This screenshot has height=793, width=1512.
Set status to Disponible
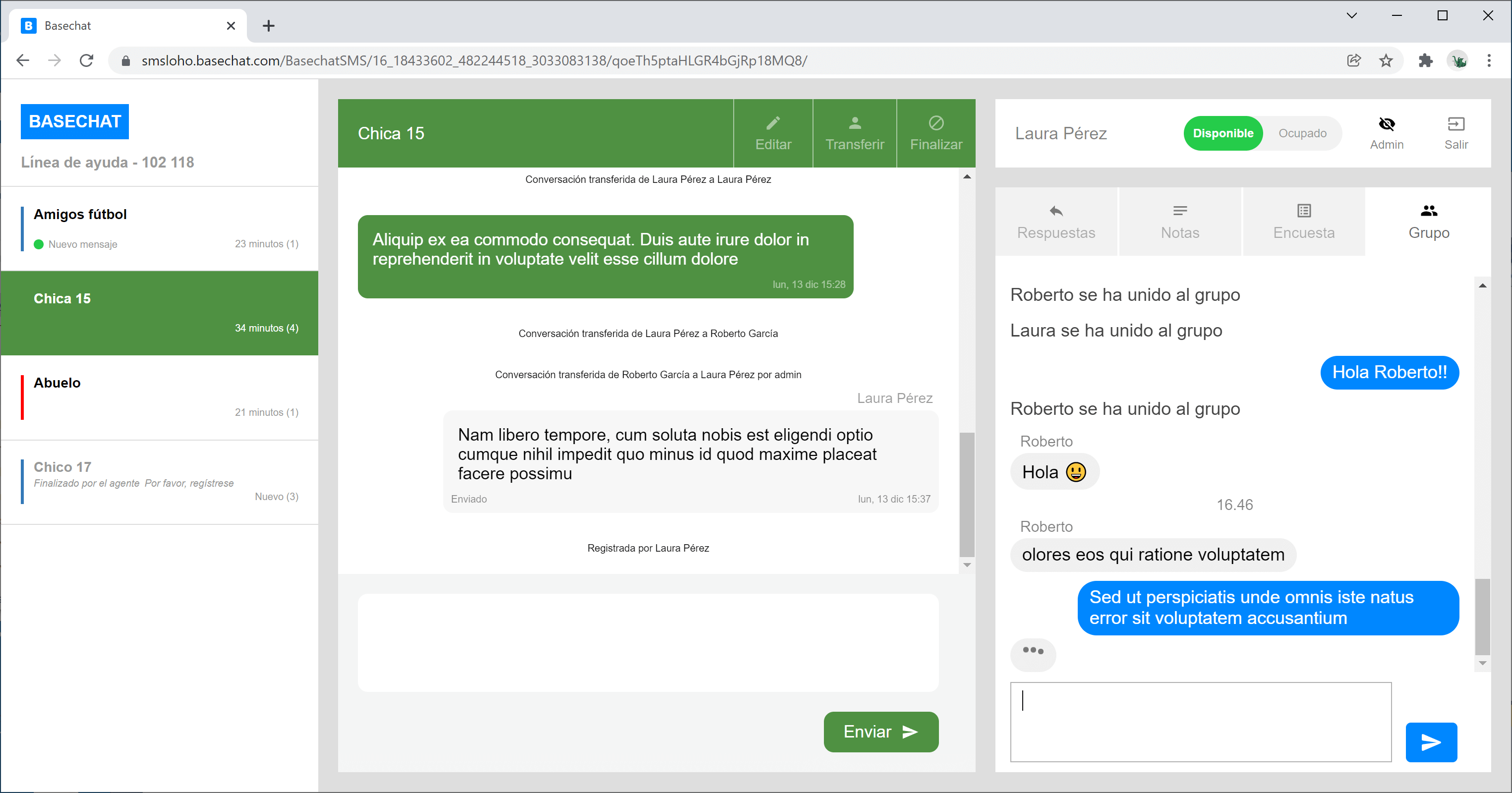click(x=1222, y=133)
